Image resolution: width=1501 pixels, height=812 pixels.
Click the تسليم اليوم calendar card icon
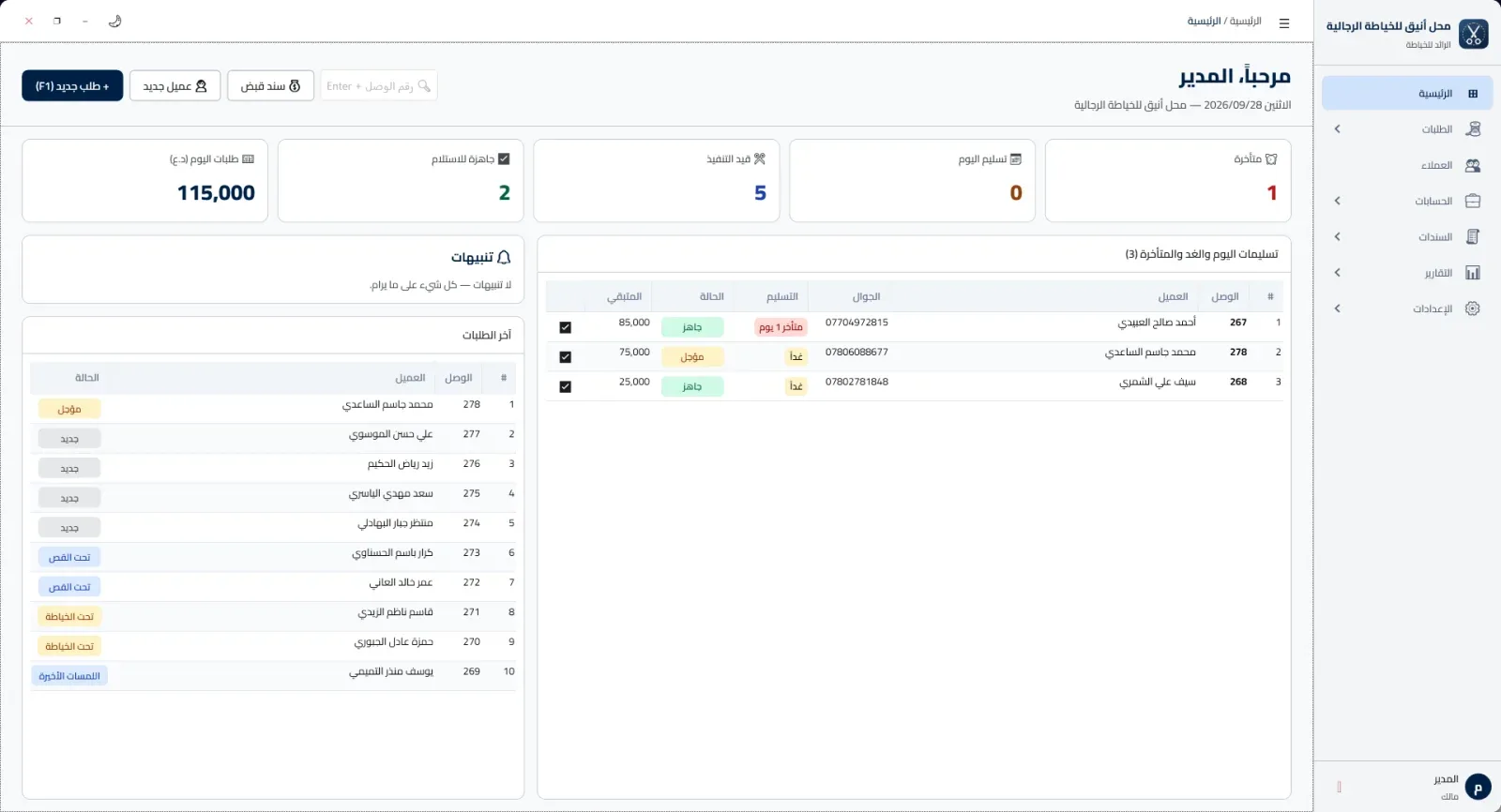1015,159
